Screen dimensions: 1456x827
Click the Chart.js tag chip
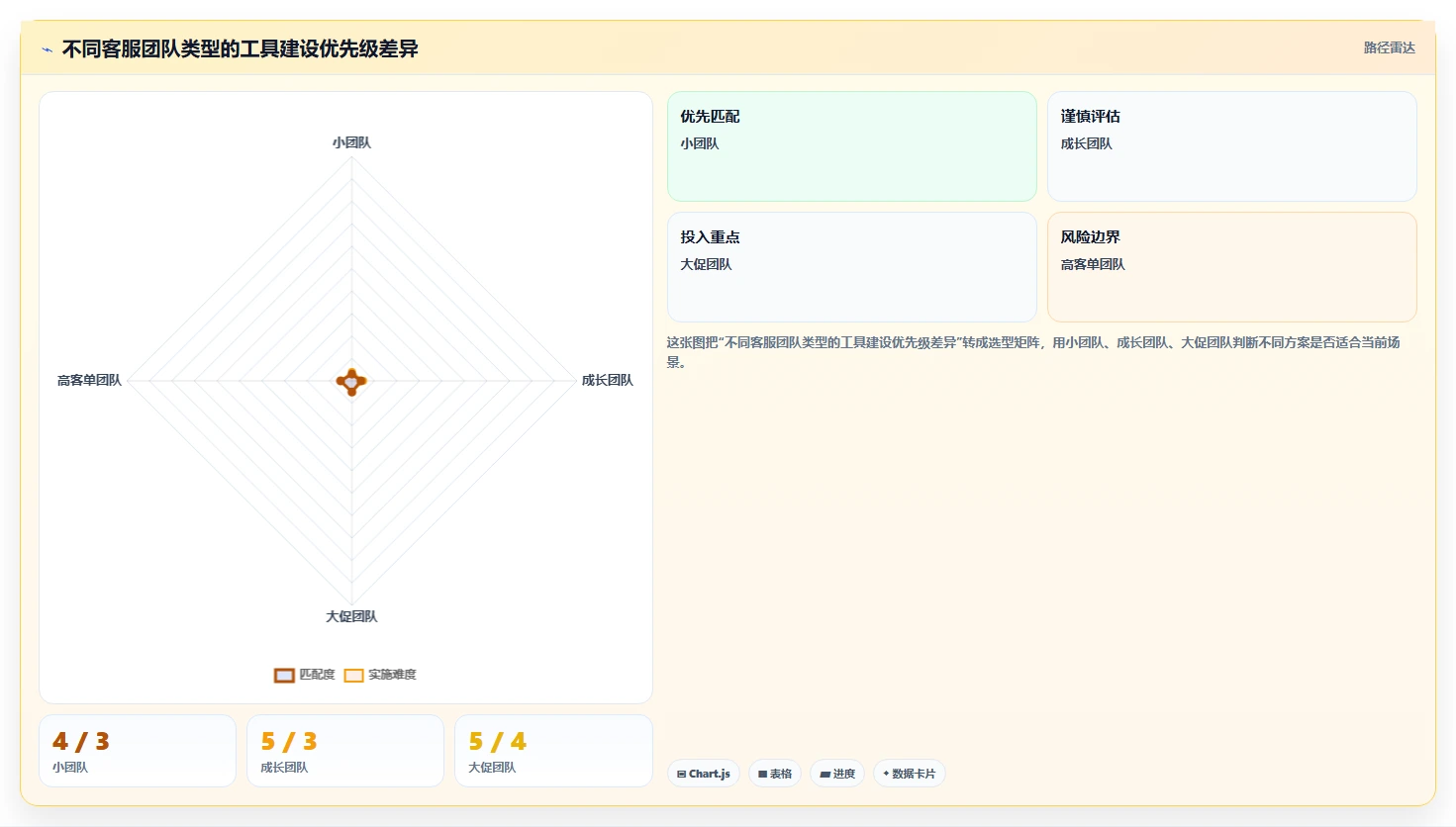click(704, 774)
